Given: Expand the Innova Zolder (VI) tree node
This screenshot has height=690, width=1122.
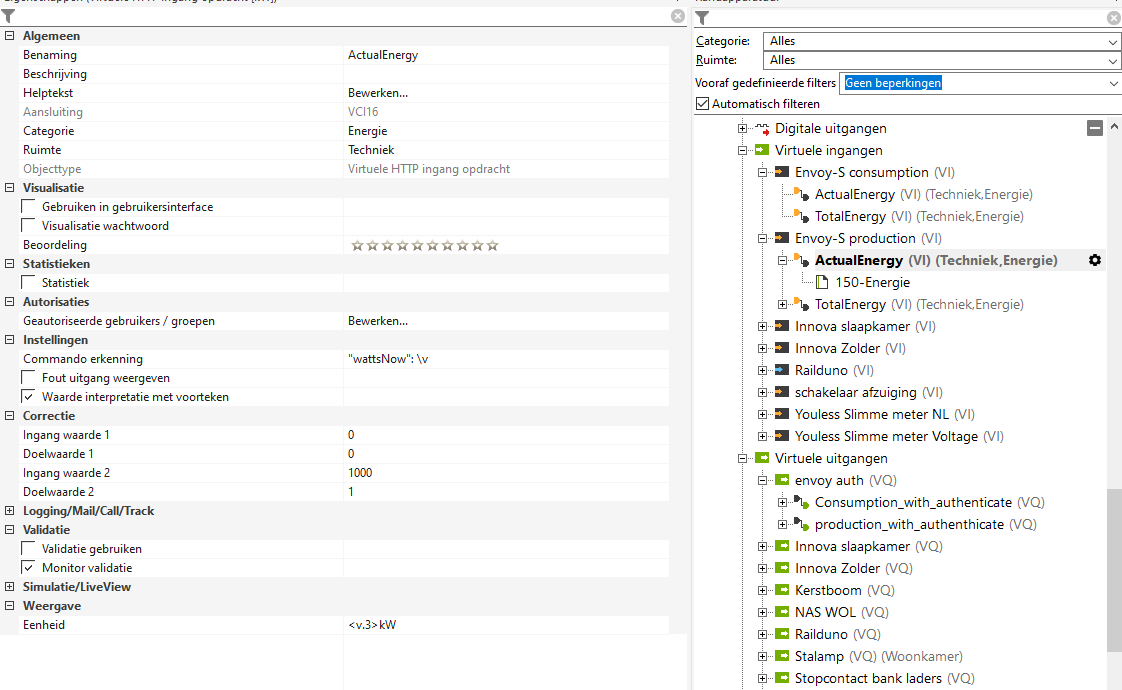Looking at the screenshot, I should pyautogui.click(x=762, y=349).
